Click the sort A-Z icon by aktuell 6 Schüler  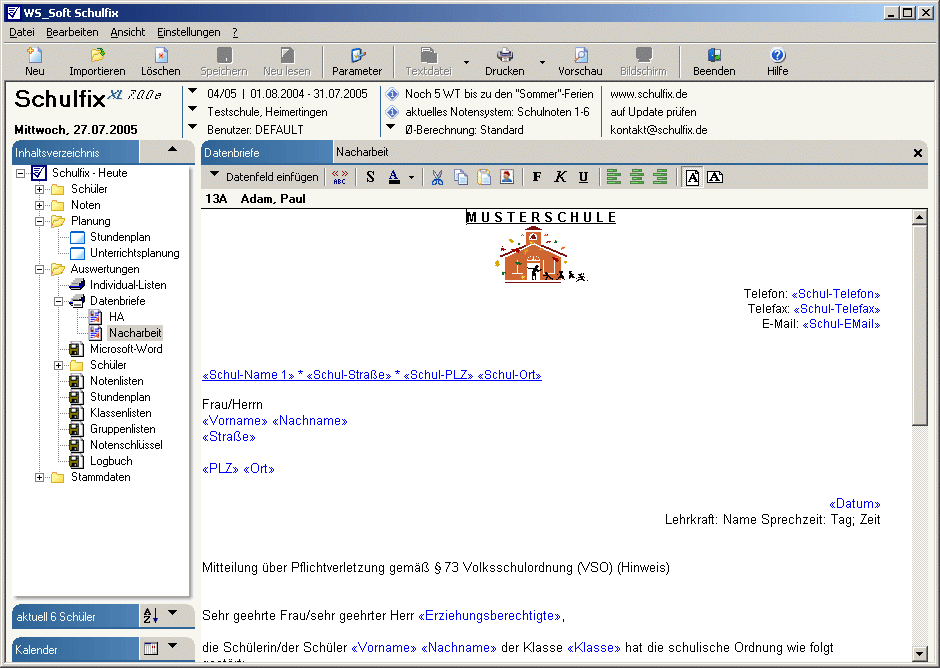coord(150,615)
